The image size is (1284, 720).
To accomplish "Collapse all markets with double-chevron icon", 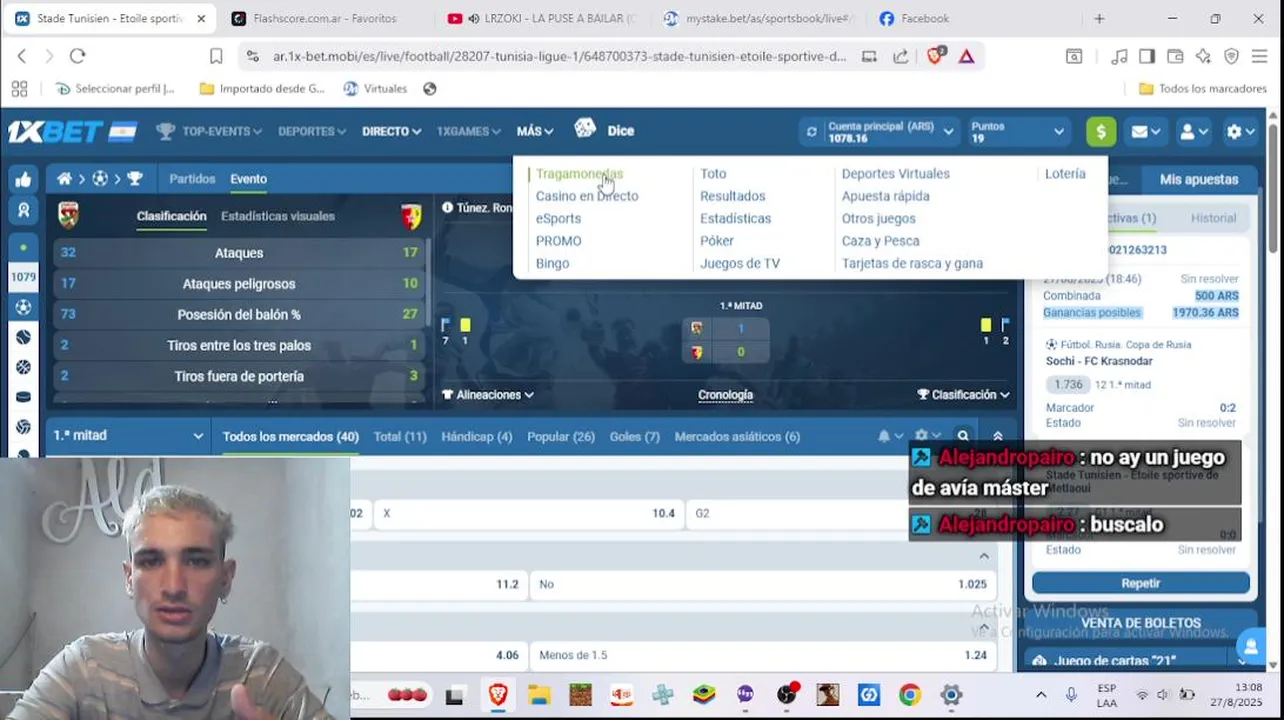I will [997, 436].
